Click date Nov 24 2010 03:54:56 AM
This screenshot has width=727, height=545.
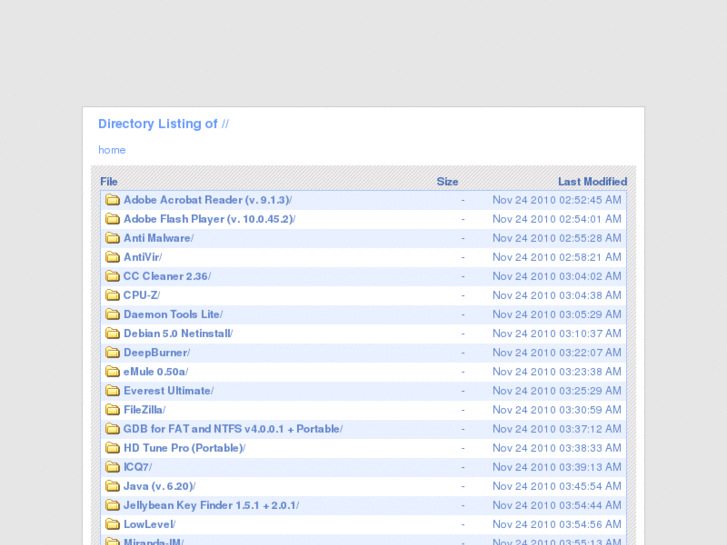[x=557, y=524]
